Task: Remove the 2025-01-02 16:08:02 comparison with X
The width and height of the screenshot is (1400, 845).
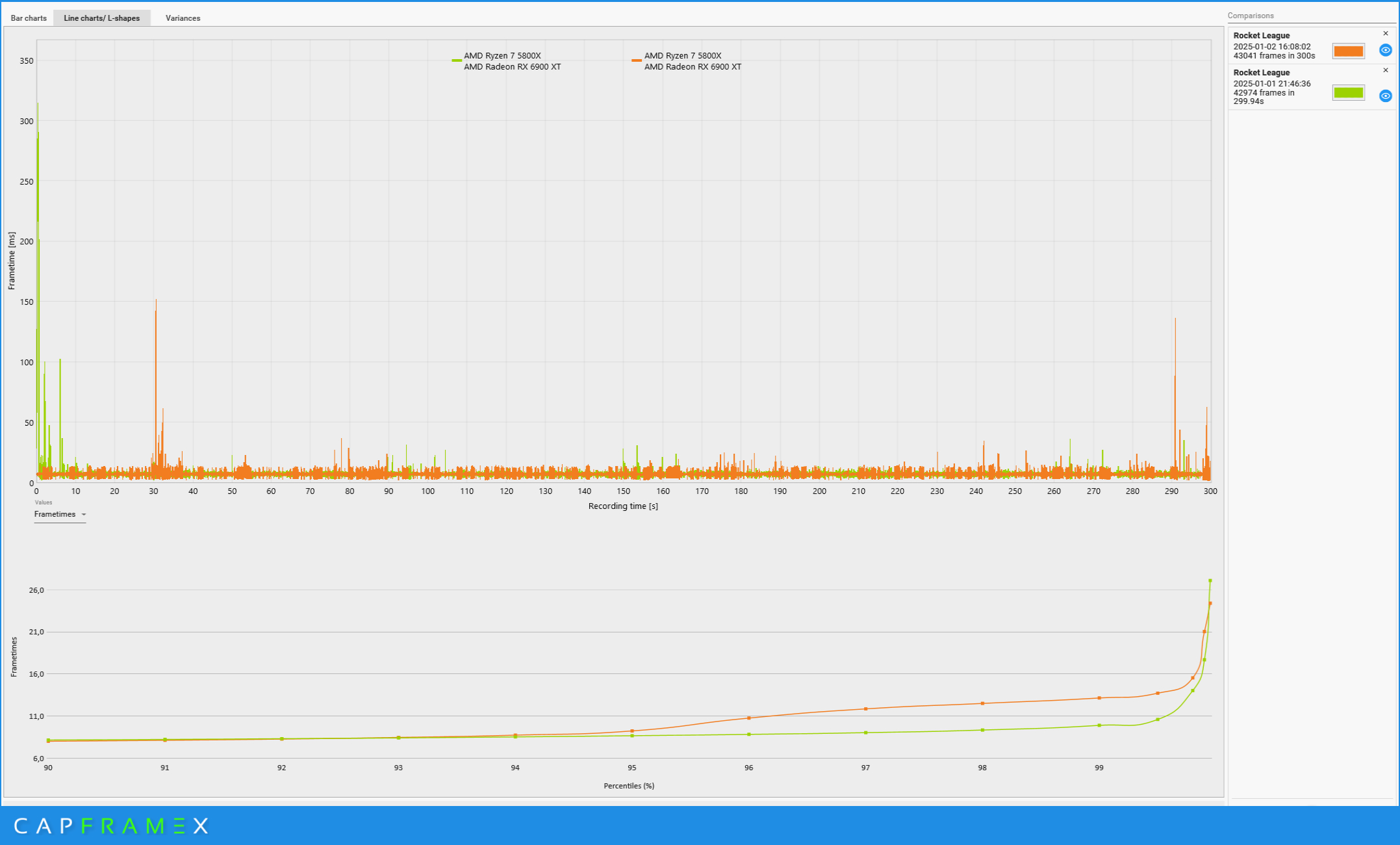Action: (1386, 34)
